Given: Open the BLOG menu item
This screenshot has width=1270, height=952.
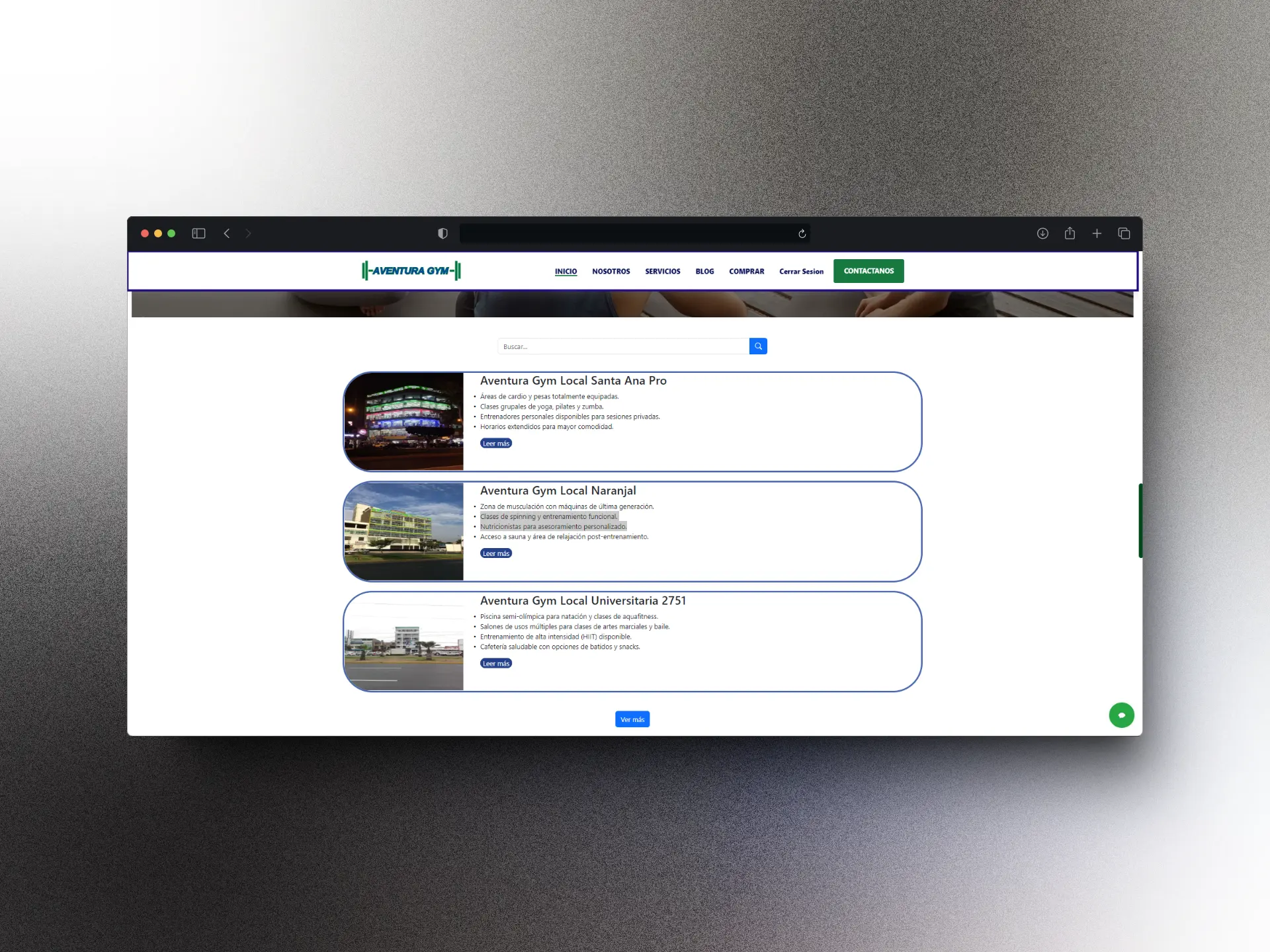Looking at the screenshot, I should (x=704, y=272).
